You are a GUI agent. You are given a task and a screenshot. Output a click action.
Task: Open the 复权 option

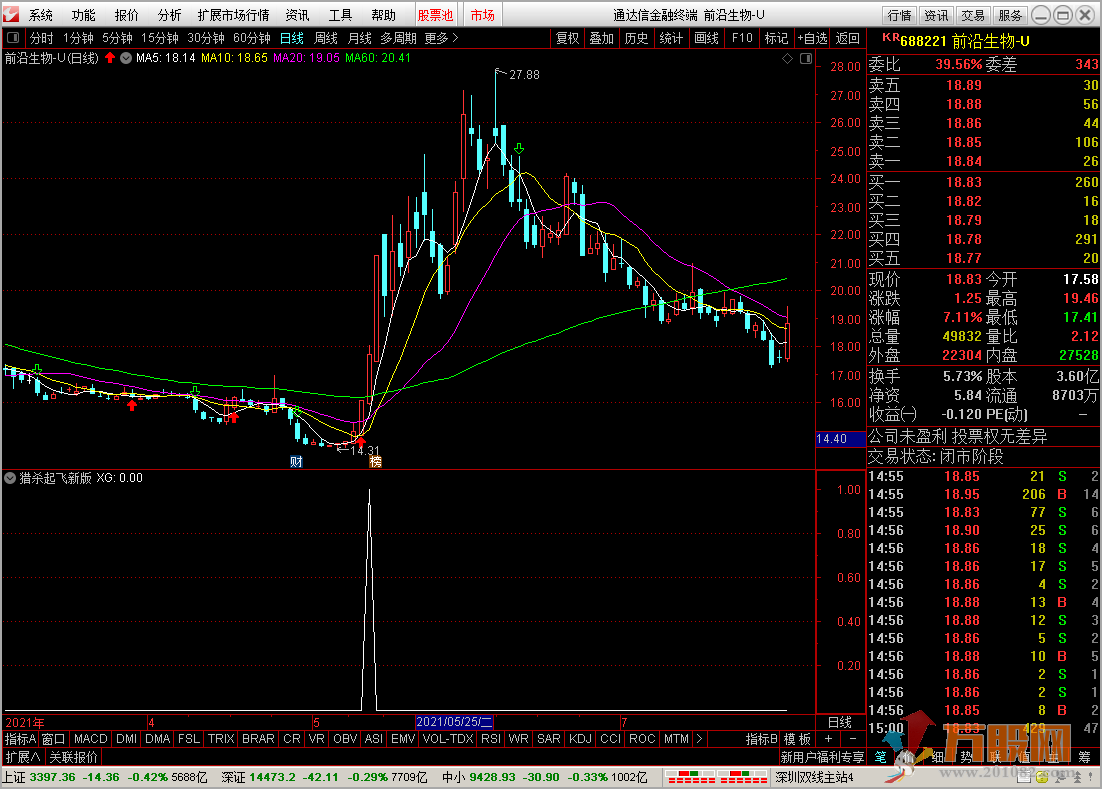click(567, 38)
